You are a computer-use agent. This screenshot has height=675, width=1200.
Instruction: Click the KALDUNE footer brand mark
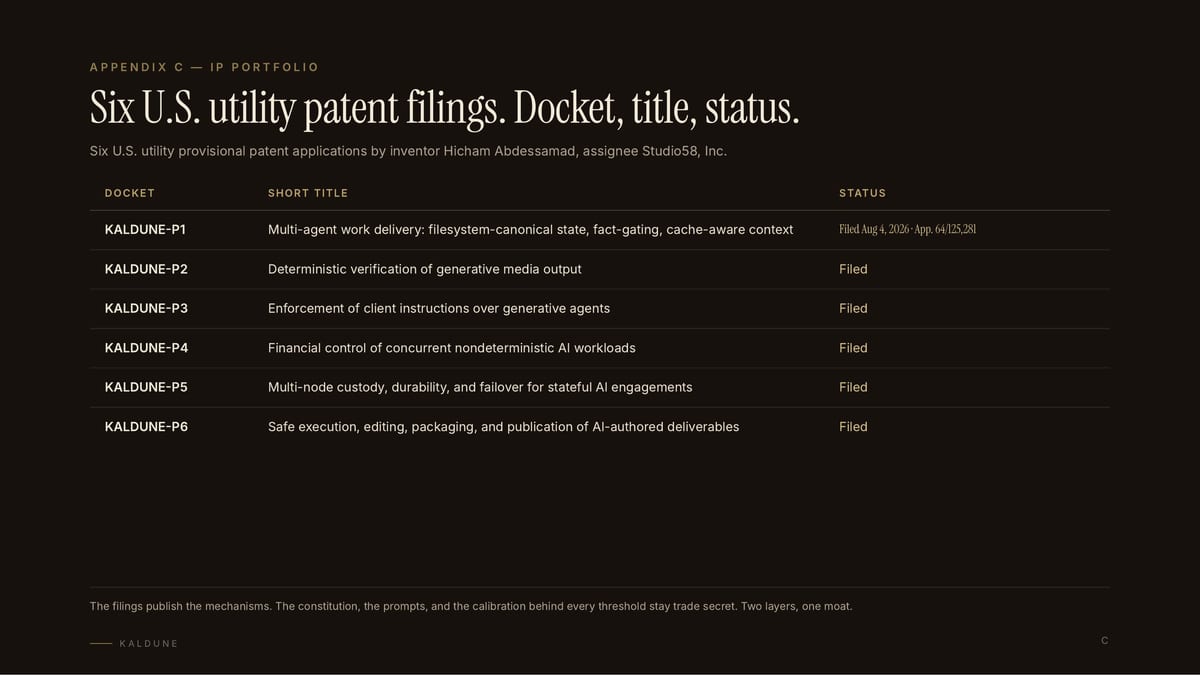tap(148, 644)
